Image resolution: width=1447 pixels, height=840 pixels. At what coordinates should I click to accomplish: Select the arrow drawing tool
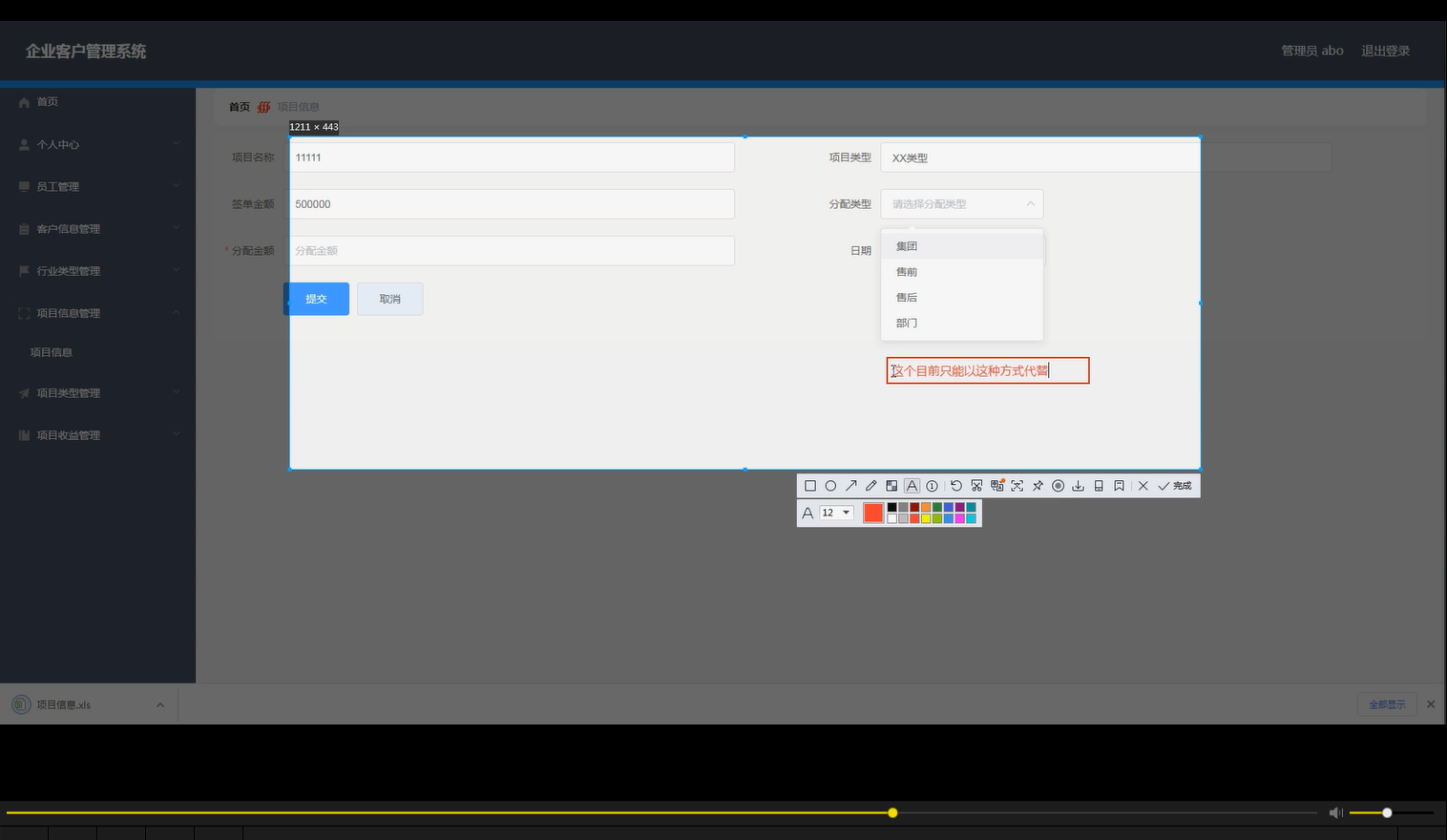click(851, 486)
